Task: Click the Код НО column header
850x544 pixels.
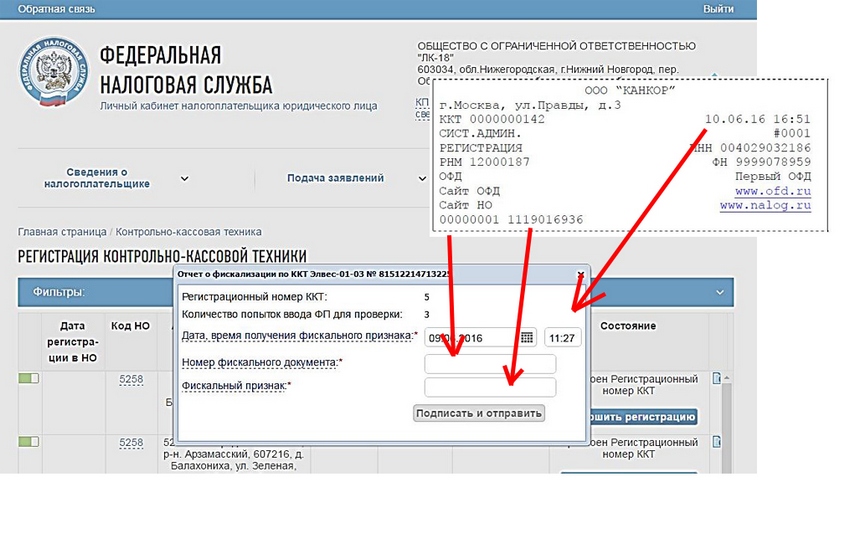Action: click(131, 326)
